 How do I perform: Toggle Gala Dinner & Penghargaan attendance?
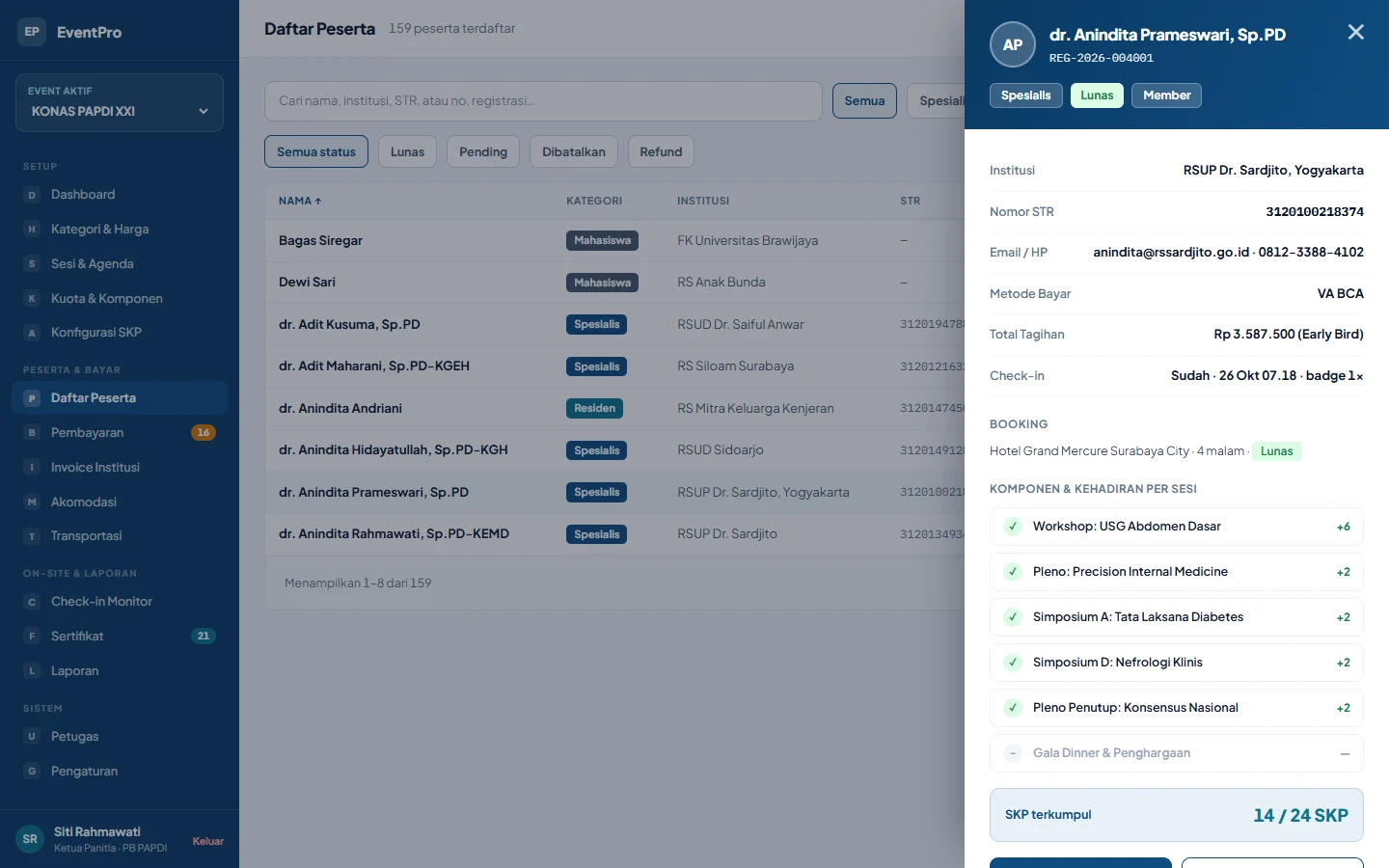tap(1013, 753)
